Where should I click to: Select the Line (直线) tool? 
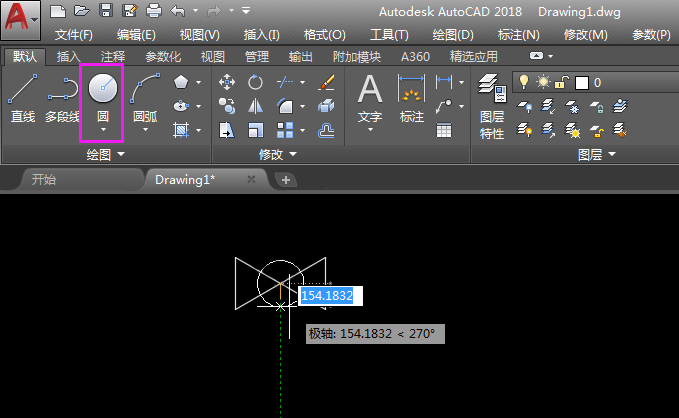point(23,99)
